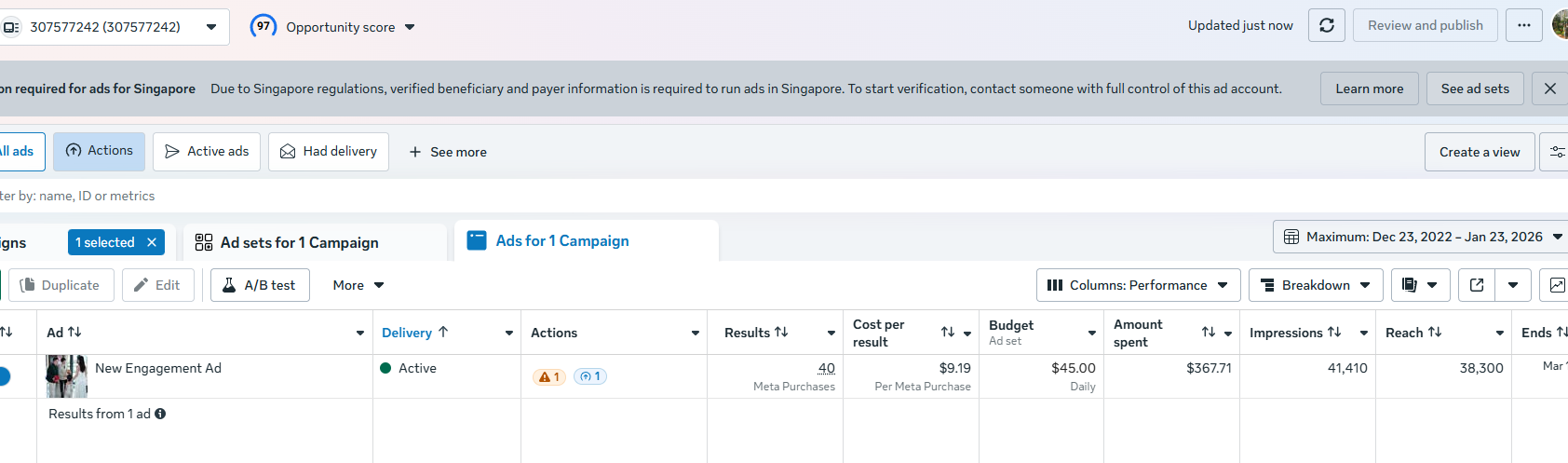
Task: Switch to Ad sets for 1 Campaign tab
Action: [299, 242]
